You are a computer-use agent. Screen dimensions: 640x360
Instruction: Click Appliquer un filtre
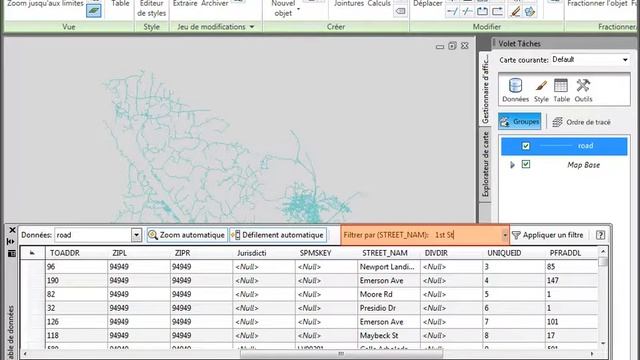click(x=547, y=235)
